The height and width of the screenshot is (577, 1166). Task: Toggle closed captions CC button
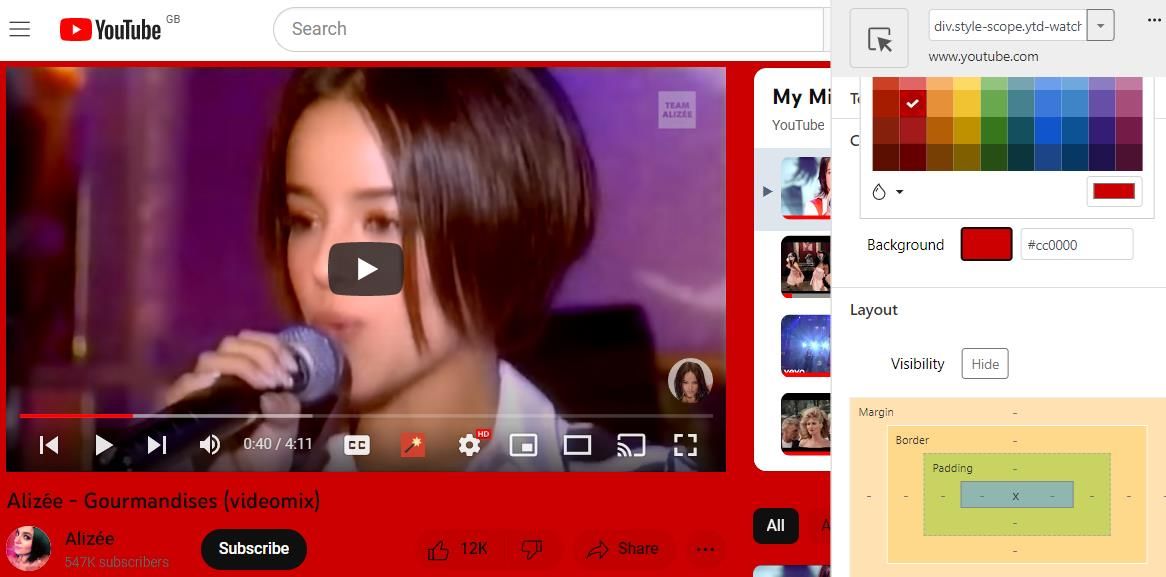[x=357, y=445]
